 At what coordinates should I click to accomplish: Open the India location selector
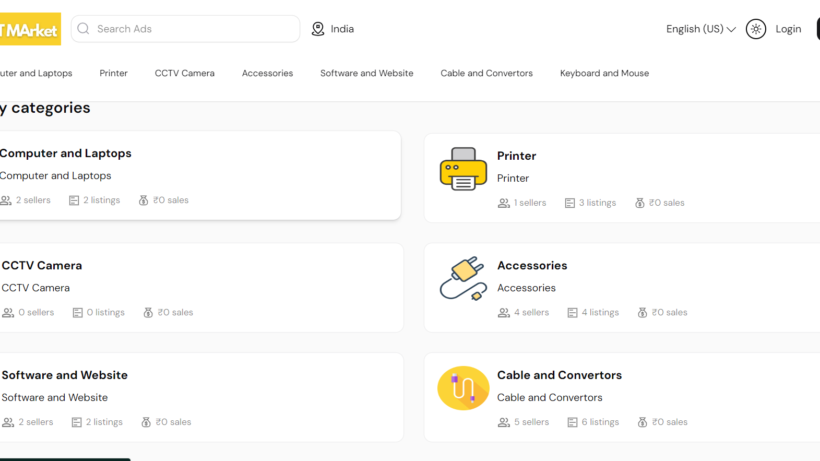[x=333, y=29]
